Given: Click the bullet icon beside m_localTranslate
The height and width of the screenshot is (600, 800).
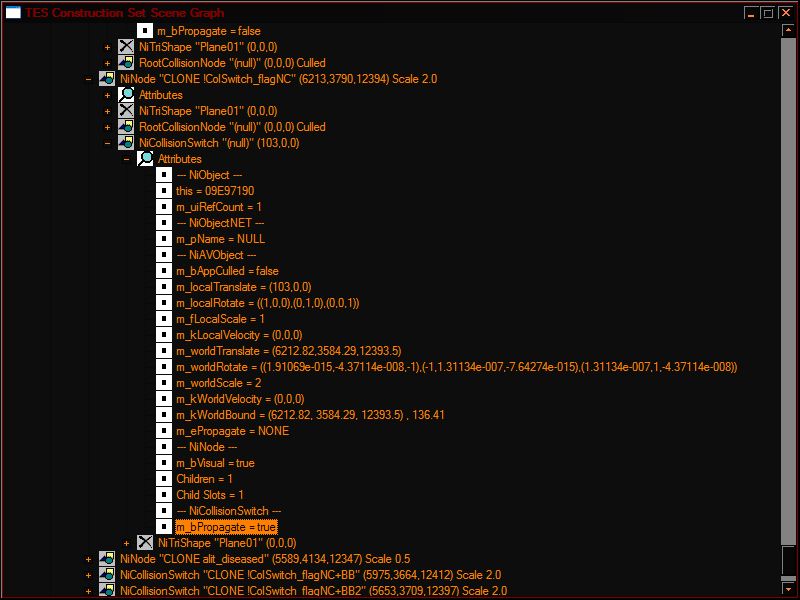Looking at the screenshot, I should pyautogui.click(x=164, y=286).
